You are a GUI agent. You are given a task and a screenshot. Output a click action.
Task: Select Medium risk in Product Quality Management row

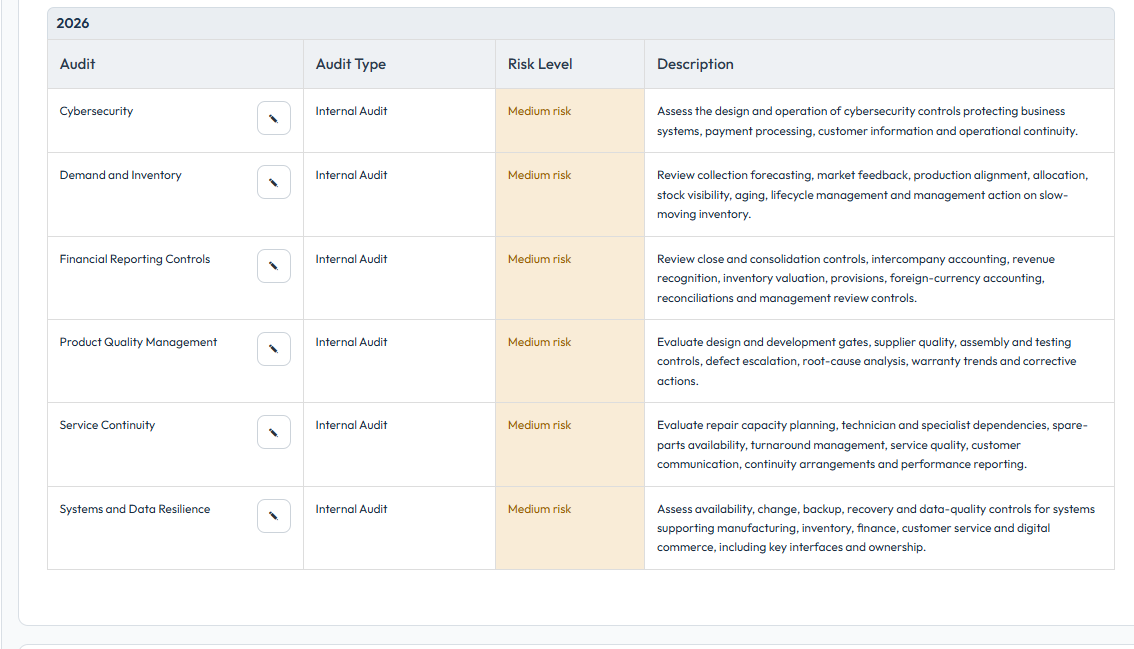(540, 342)
